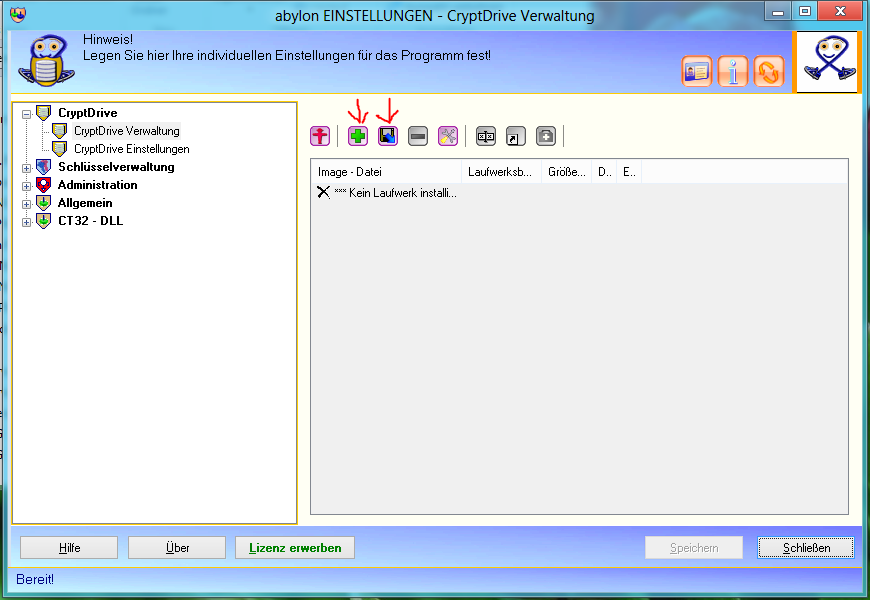This screenshot has height=600, width=870.
Task: Click the Größe... column header
Action: (x=566, y=172)
